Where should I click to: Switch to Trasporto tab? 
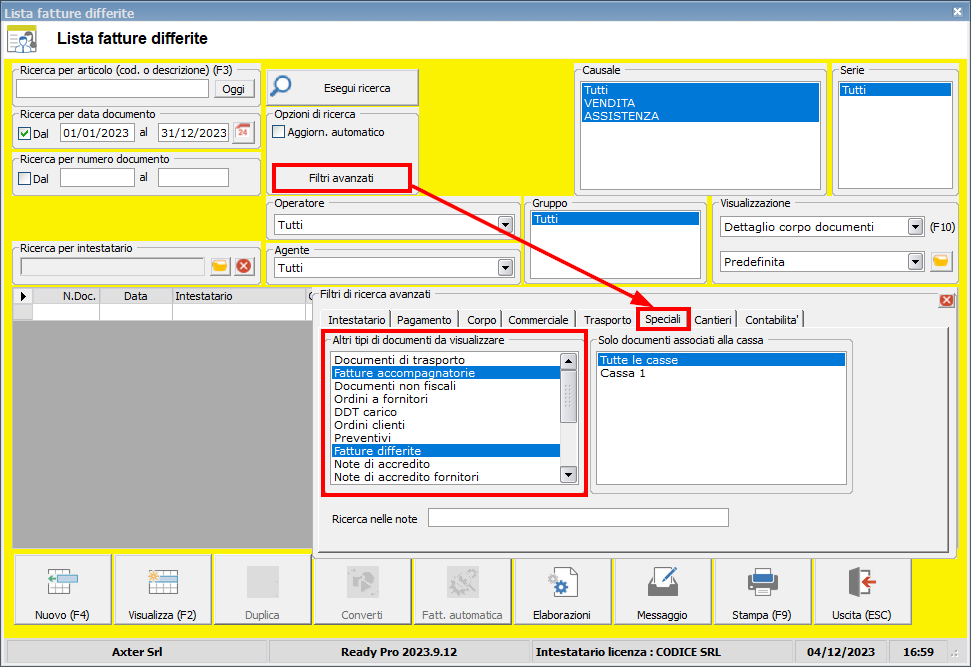tap(607, 320)
